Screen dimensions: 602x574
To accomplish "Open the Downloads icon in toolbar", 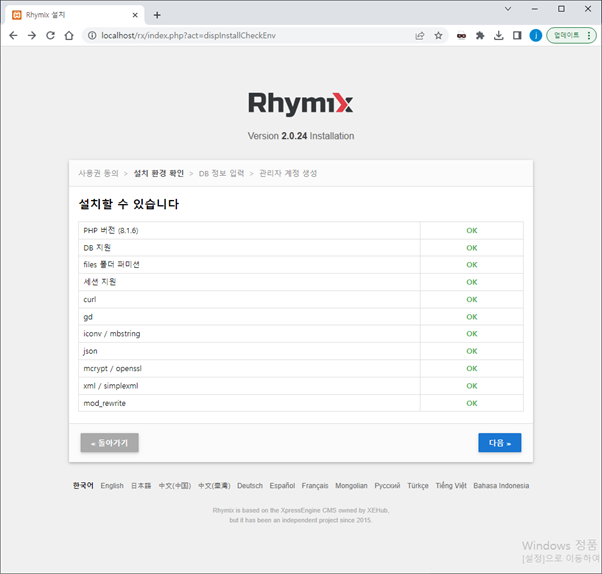I will (498, 36).
